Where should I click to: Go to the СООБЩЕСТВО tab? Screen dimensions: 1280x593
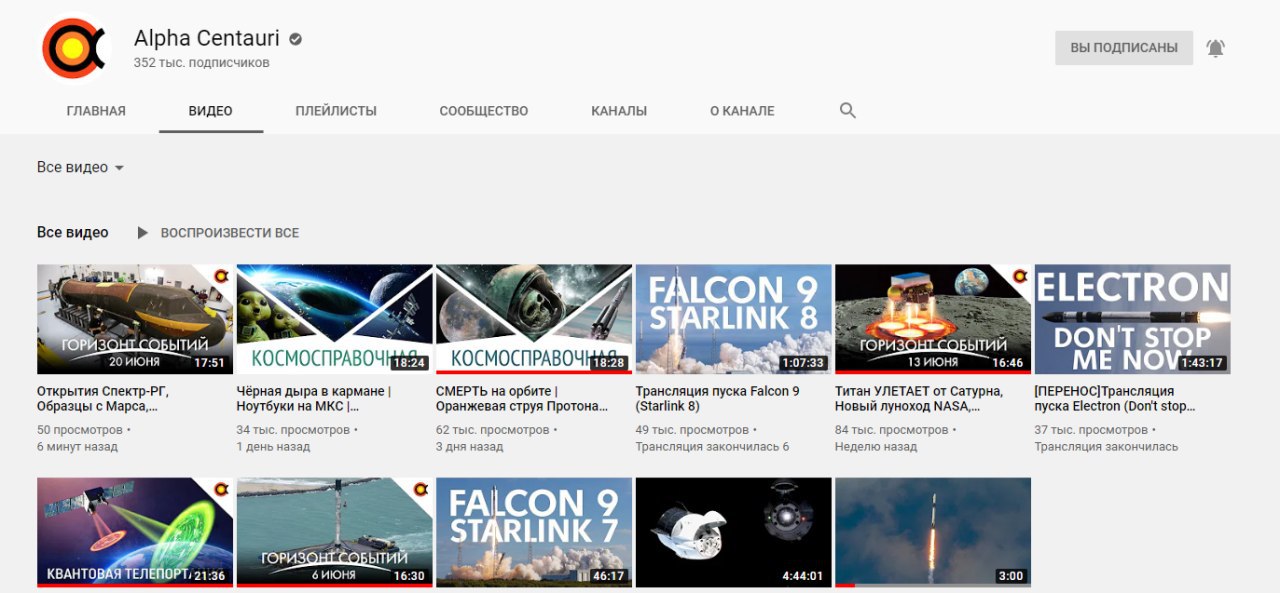[x=484, y=111]
